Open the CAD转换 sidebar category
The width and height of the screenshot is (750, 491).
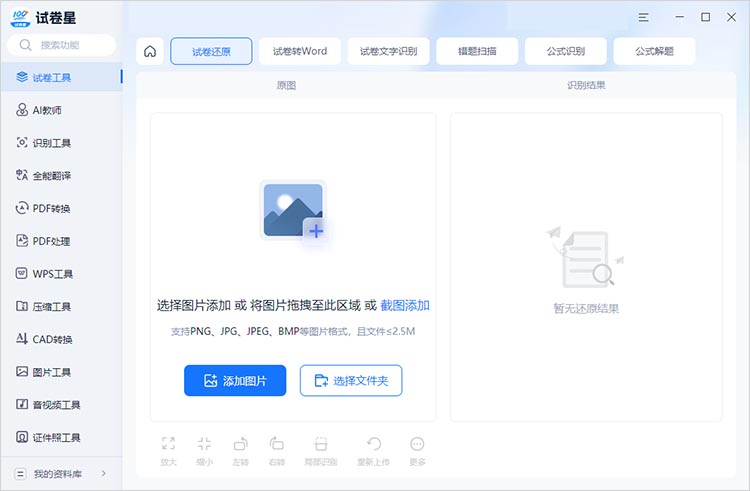[61, 339]
